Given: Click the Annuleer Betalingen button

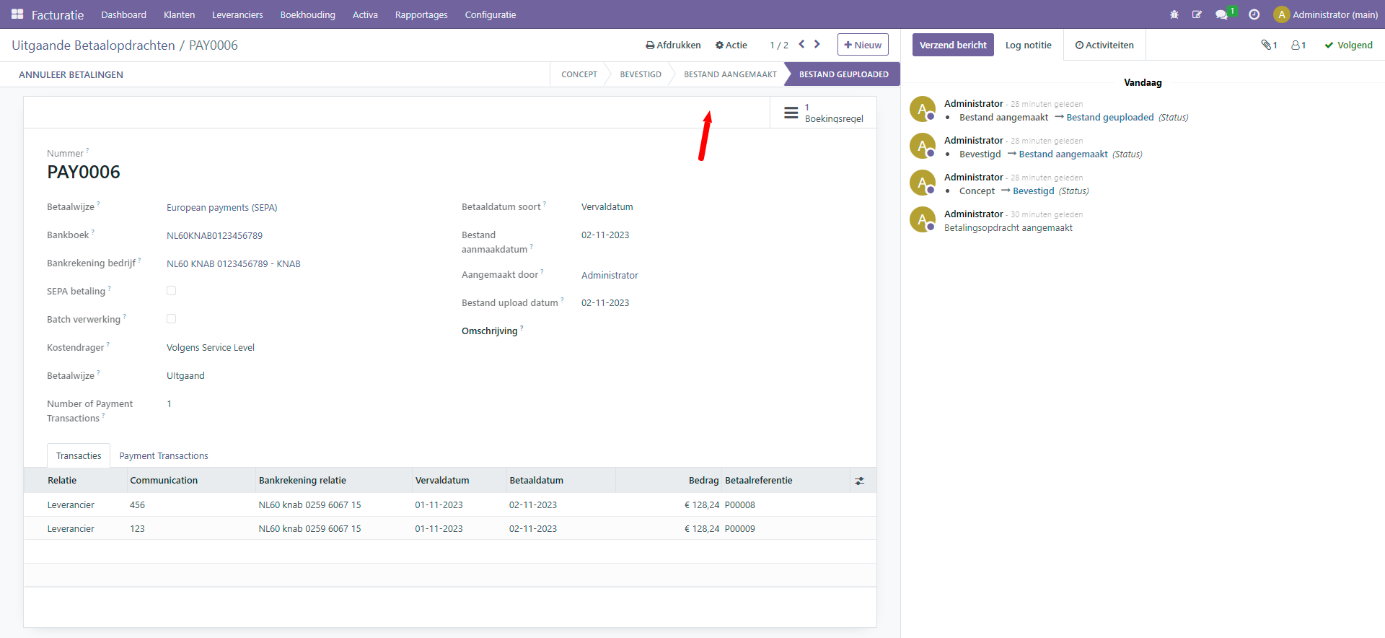Looking at the screenshot, I should tap(71, 75).
